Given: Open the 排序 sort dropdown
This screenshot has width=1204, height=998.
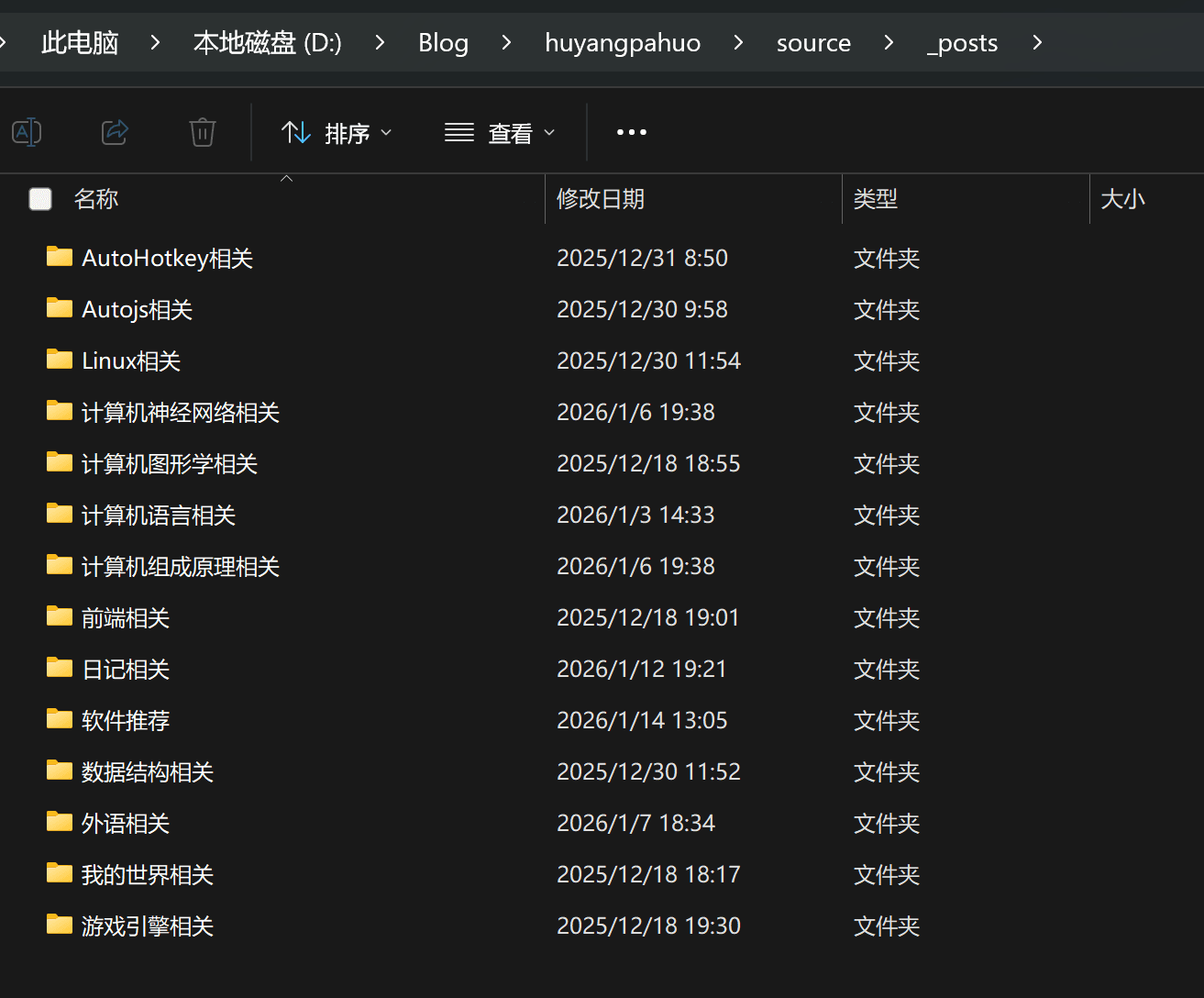Looking at the screenshot, I should click(336, 133).
